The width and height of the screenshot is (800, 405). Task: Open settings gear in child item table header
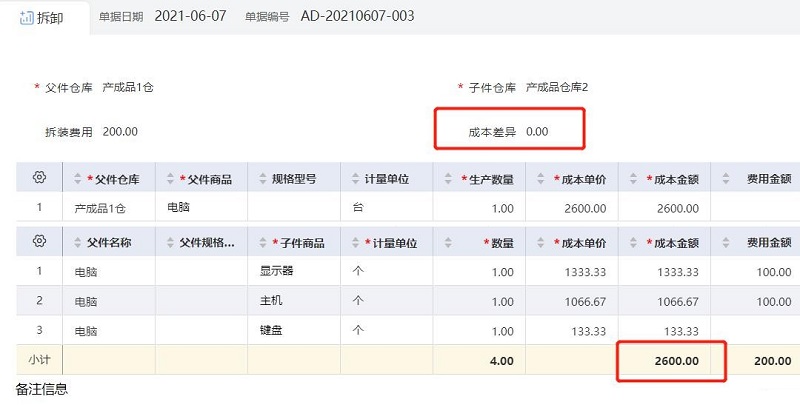tap(39, 241)
